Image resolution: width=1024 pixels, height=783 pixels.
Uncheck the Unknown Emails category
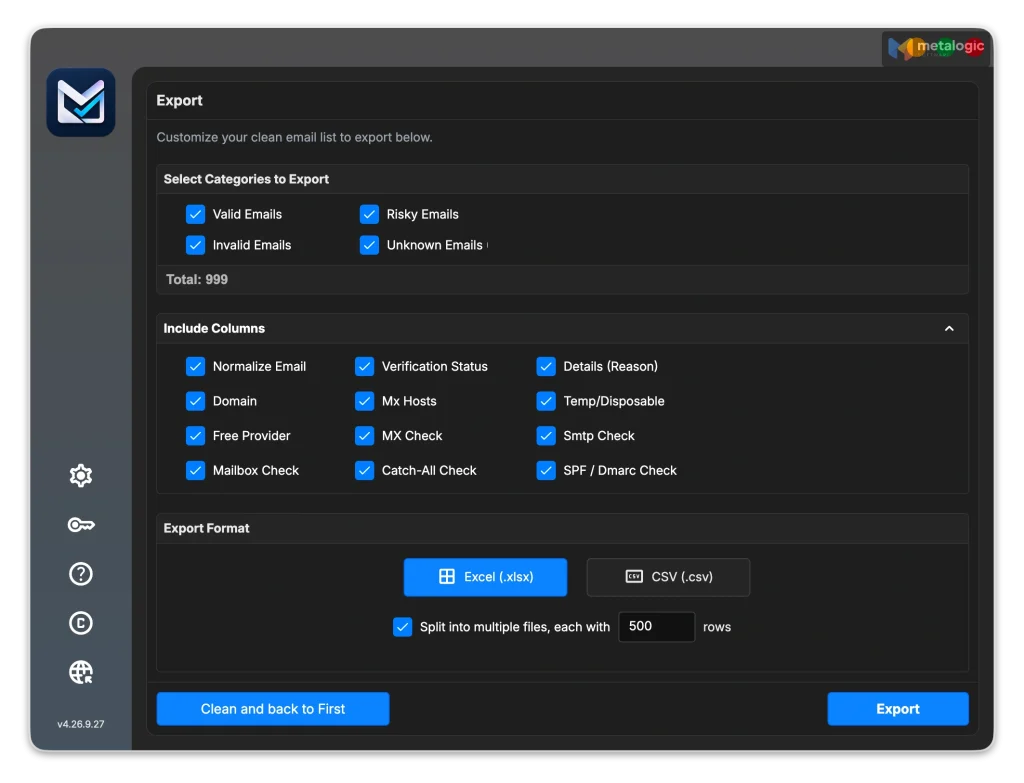(x=369, y=245)
